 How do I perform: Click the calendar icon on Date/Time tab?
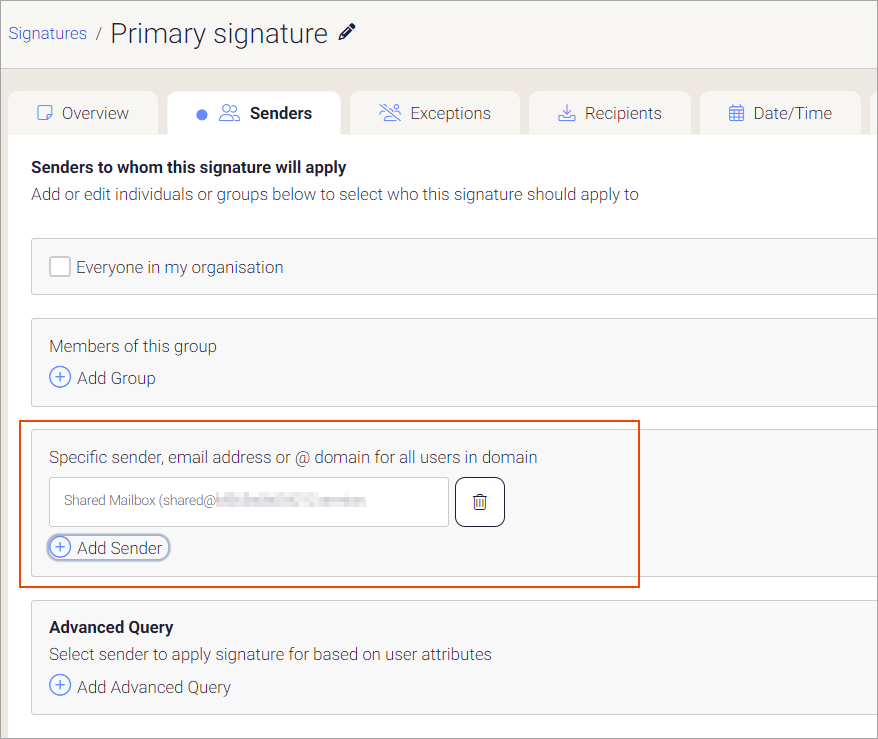click(x=736, y=113)
